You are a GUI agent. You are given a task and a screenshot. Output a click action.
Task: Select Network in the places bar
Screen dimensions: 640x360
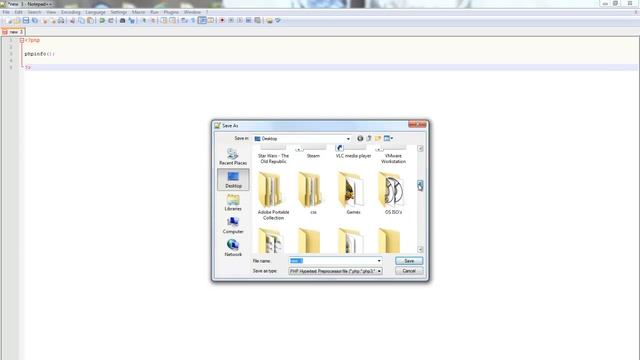tap(233, 248)
